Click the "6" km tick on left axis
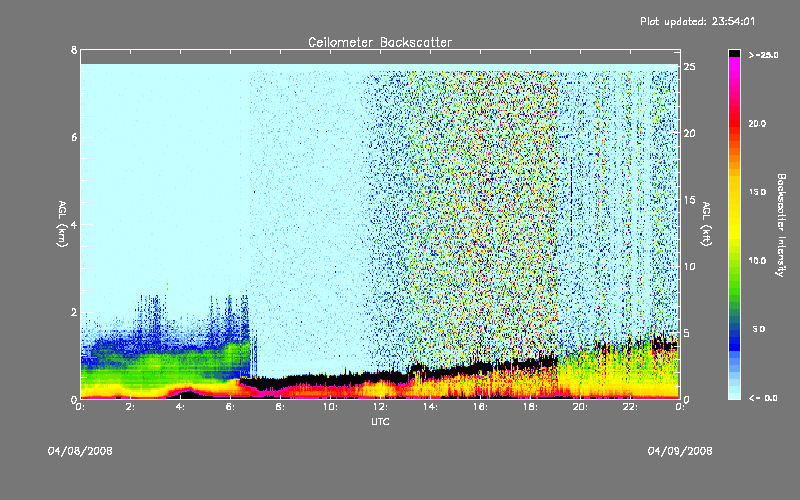Screen dimensions: 800x500 coord(74,137)
